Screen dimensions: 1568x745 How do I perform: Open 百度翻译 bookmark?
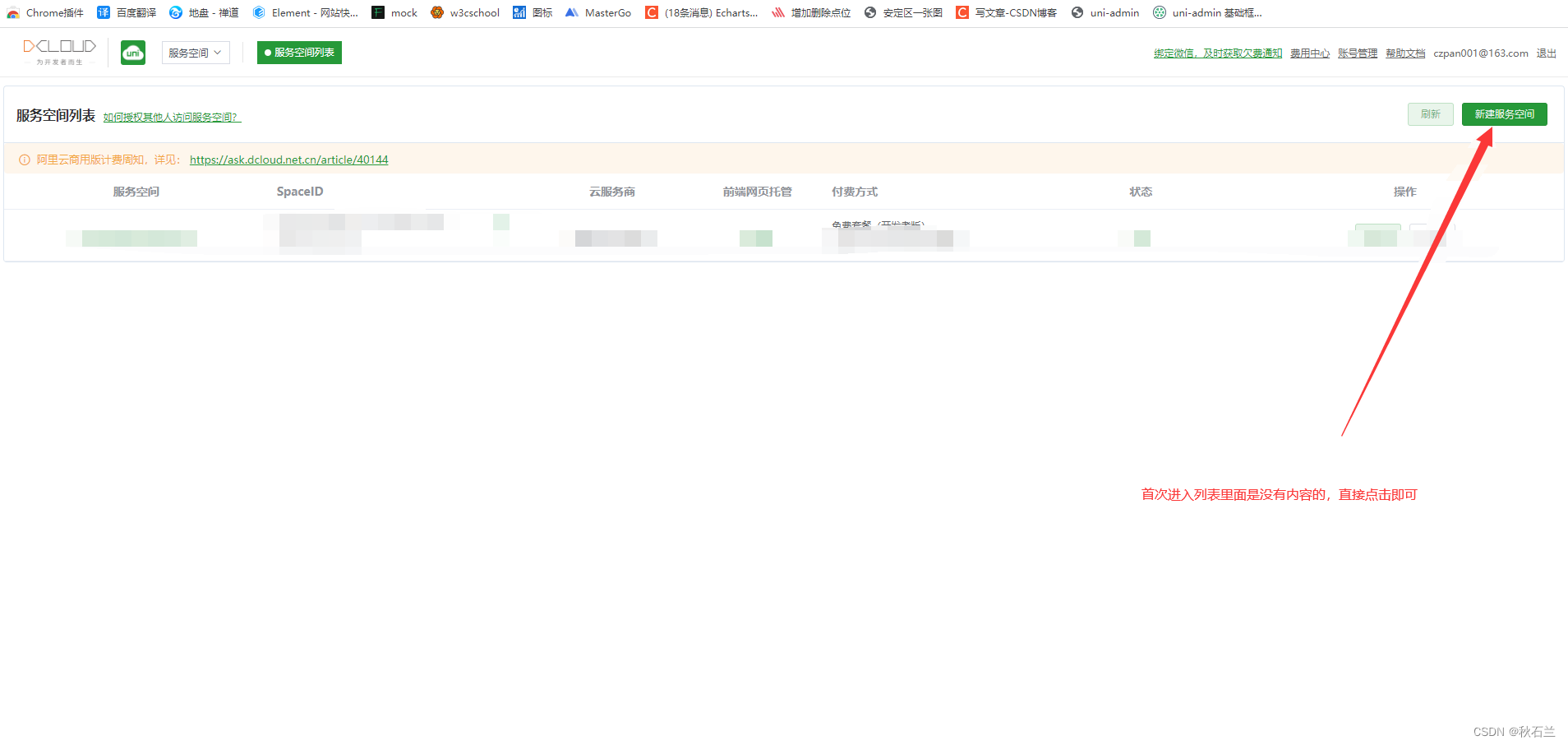[x=127, y=12]
